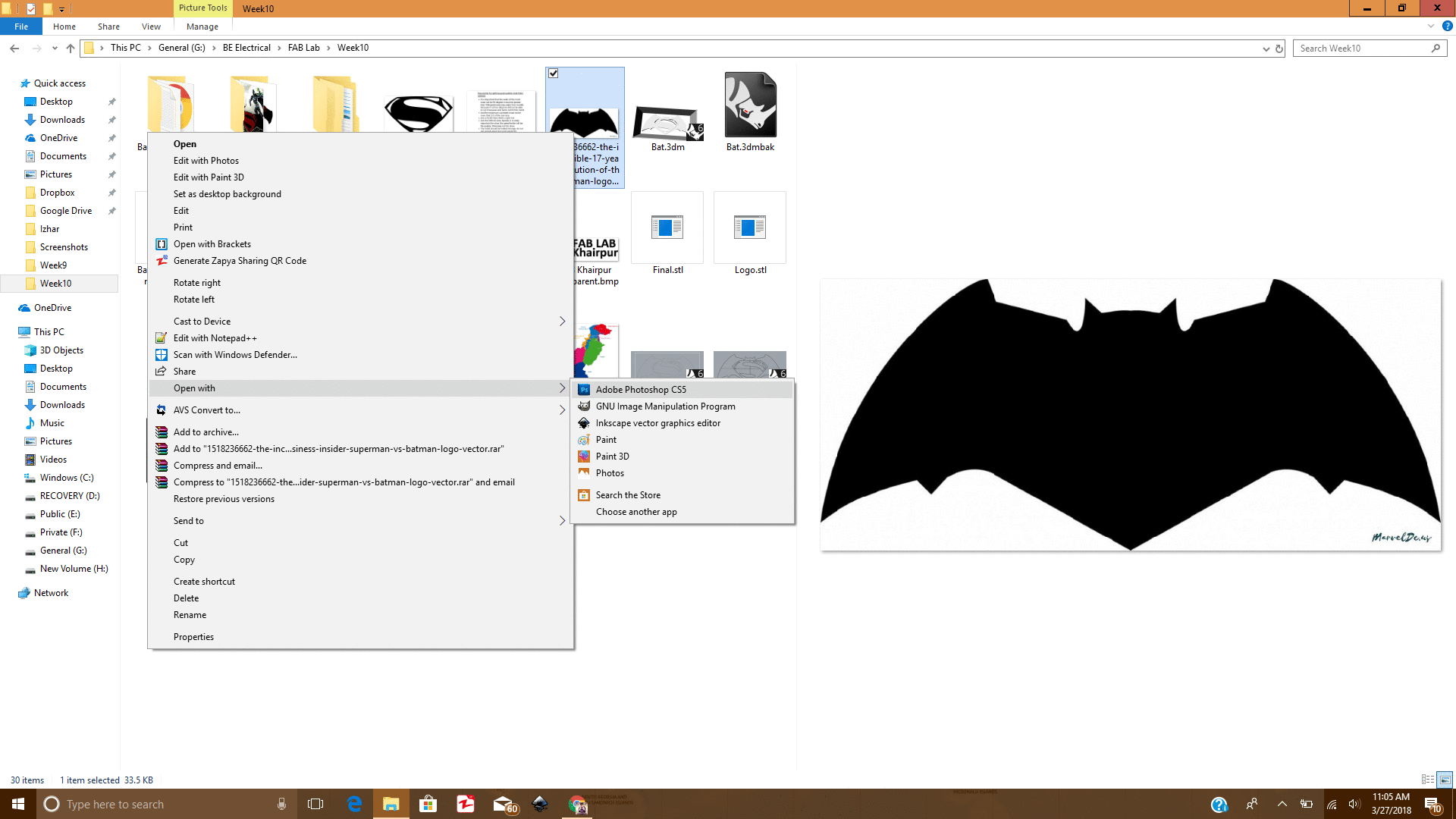This screenshot has height=819, width=1456.
Task: Switch to large thumbnails view toggle
Action: tap(1445, 780)
